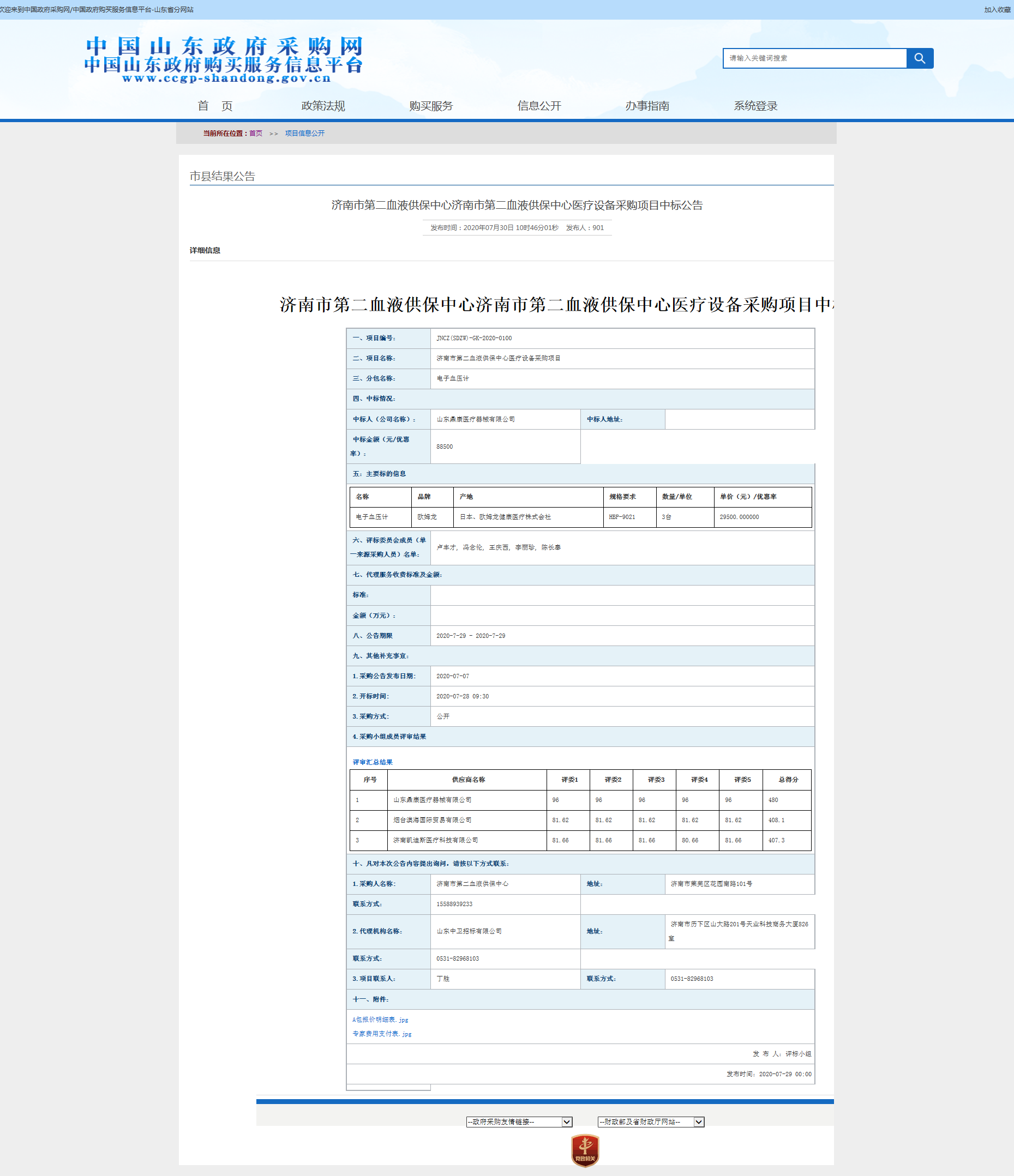This screenshot has height=1176, width=1014.
Task: Download attachment A包报价明细表.jpg
Action: 380,1020
